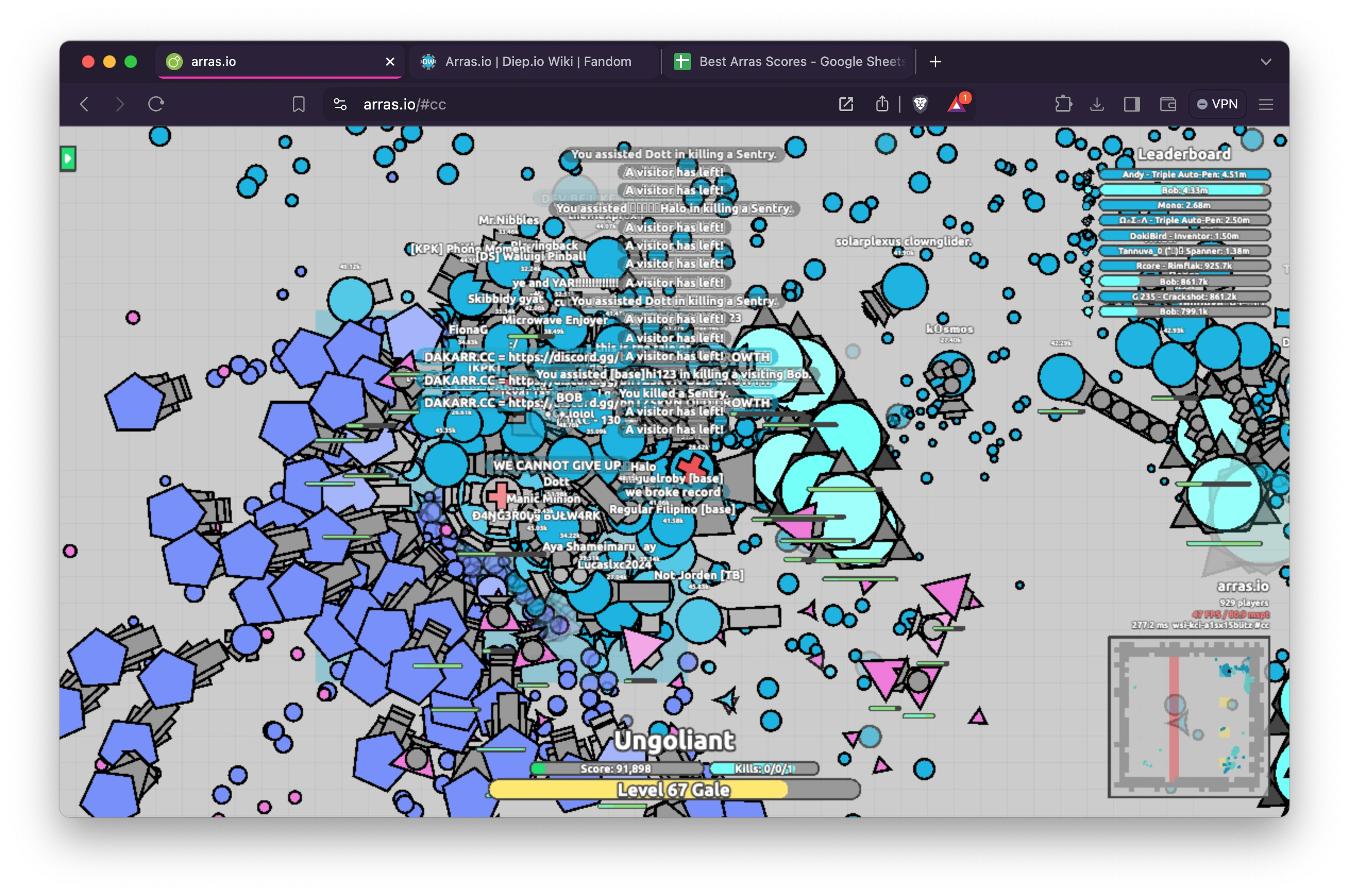Expand the green arrow game menu toggle
The width and height of the screenshot is (1349, 896).
click(68, 158)
